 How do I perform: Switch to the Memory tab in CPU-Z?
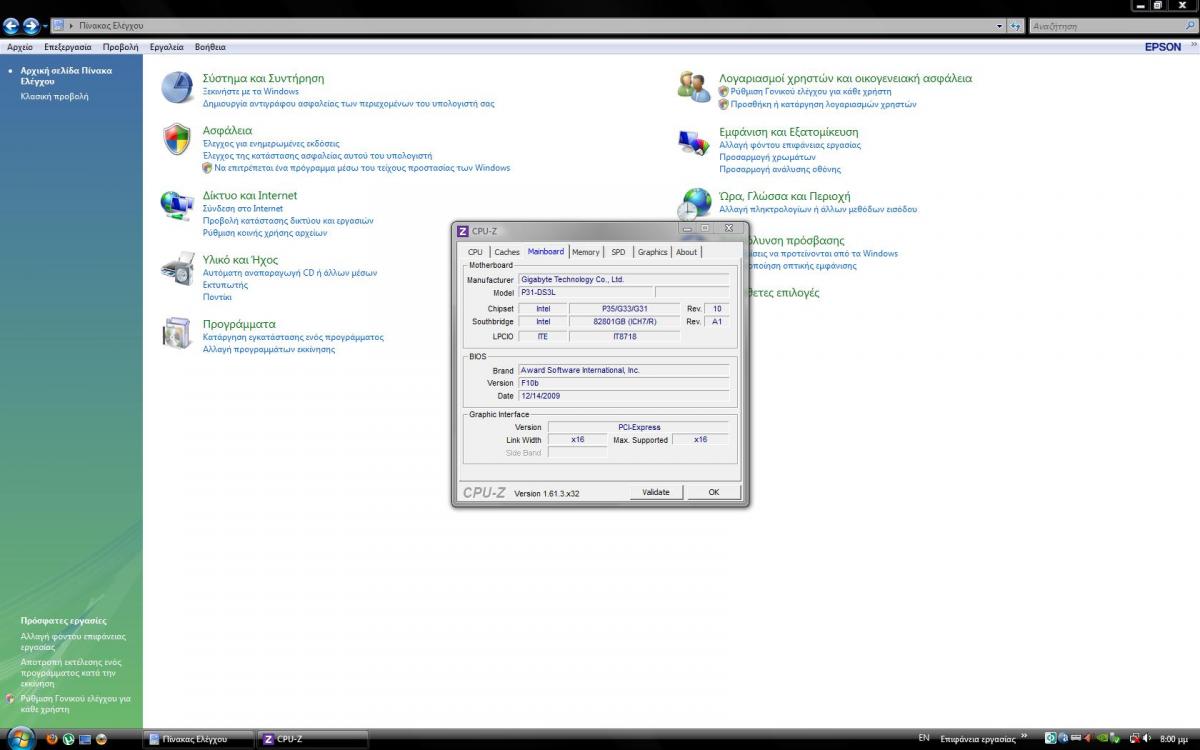pos(586,252)
